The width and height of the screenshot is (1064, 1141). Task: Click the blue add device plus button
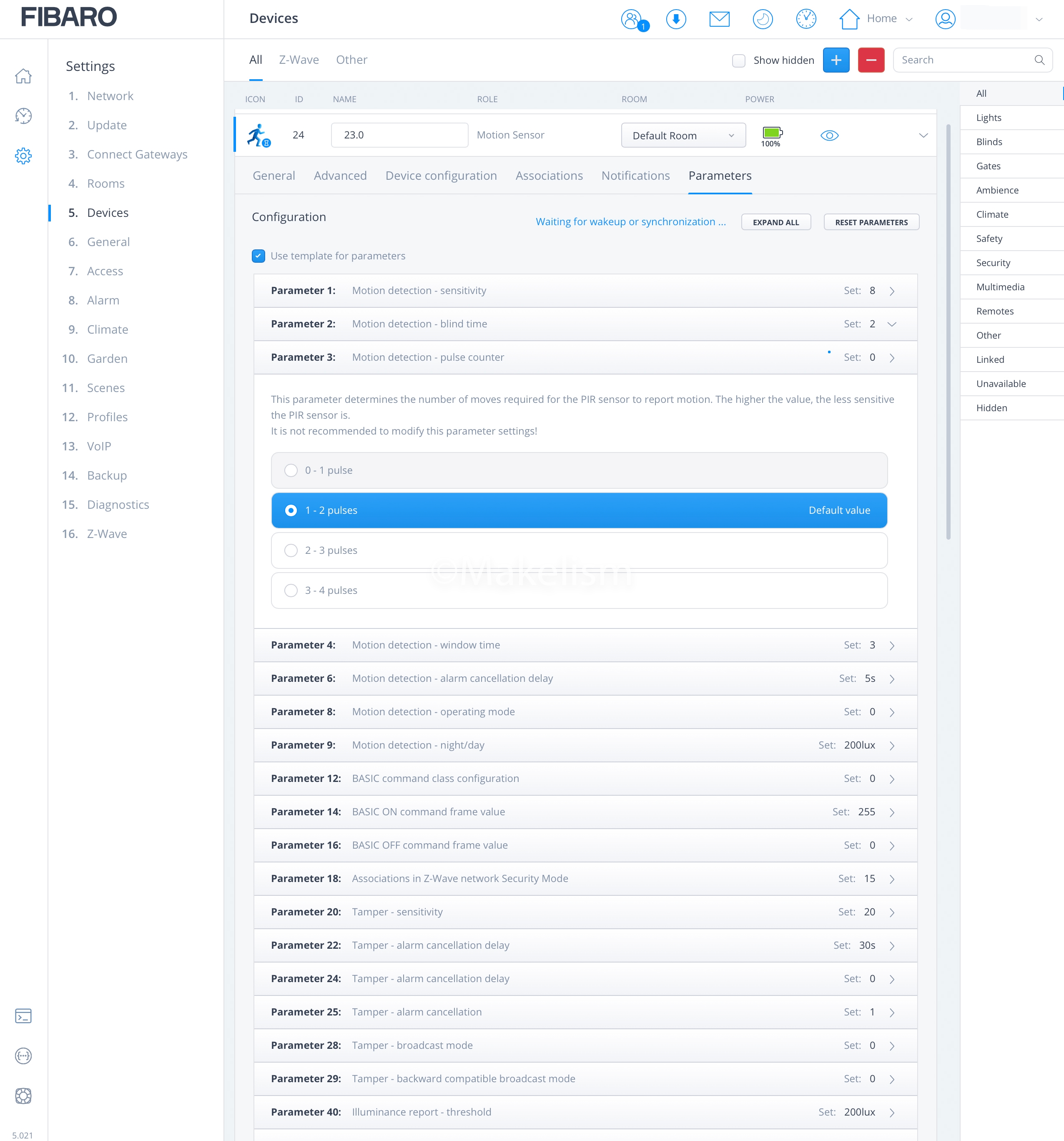click(836, 60)
